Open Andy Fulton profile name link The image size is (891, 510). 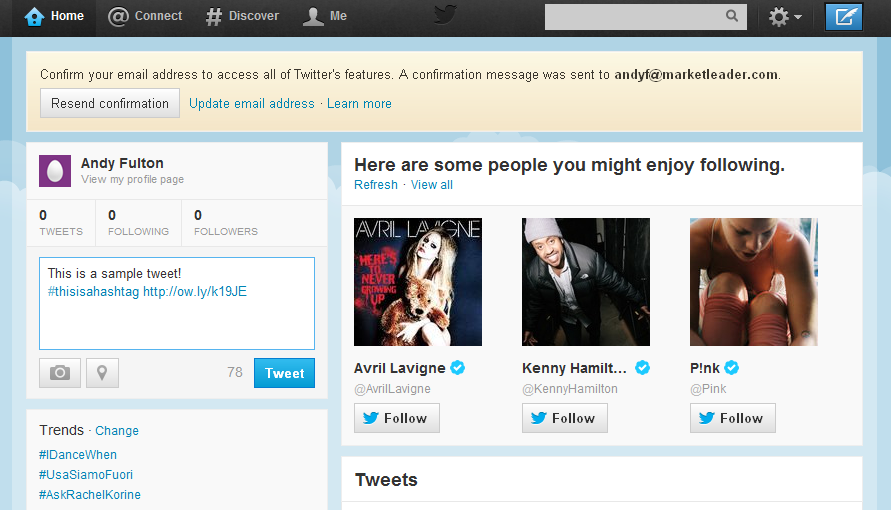coord(122,163)
